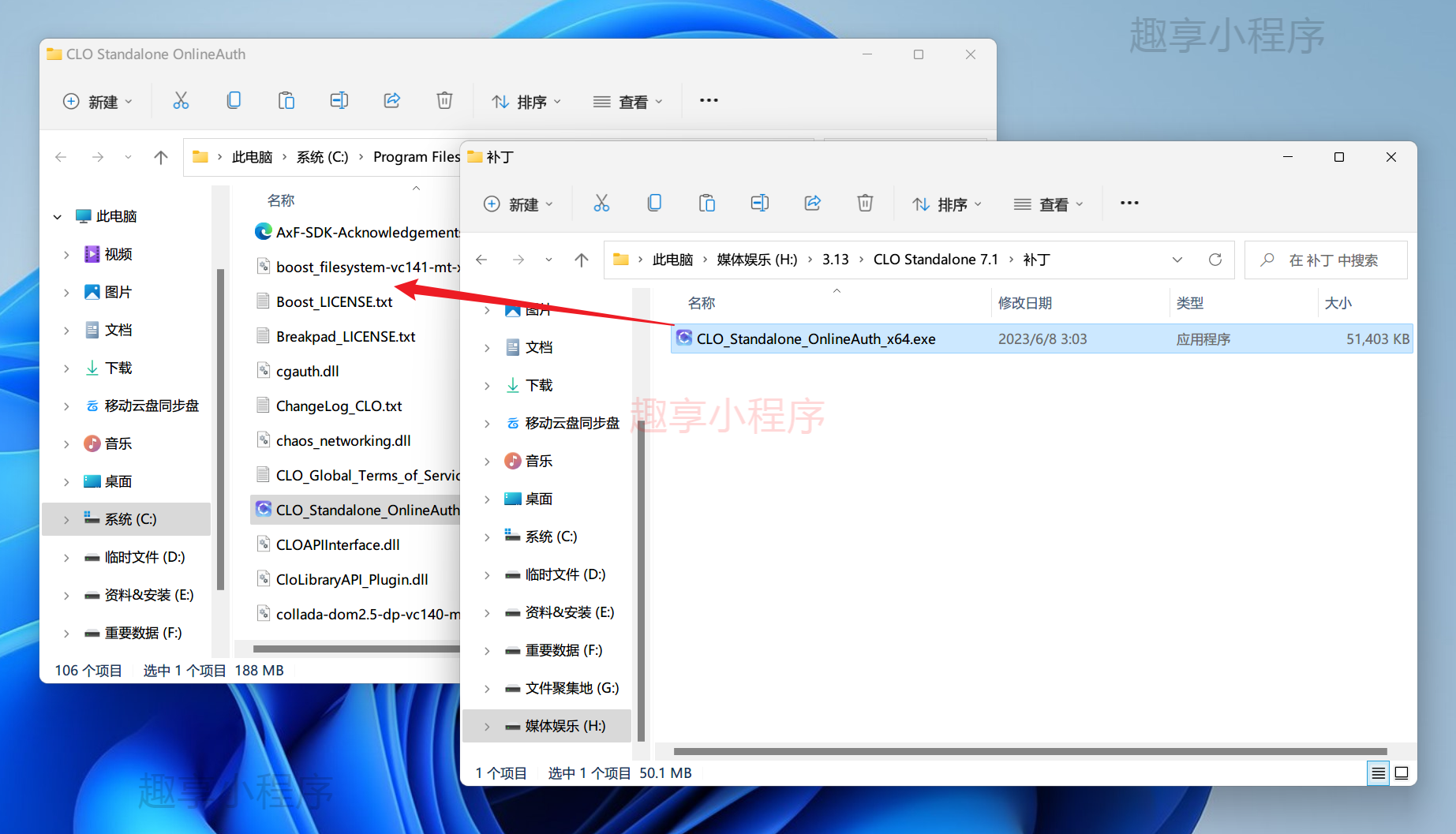Click Paste icon in 补丁 window toolbar
1456x834 pixels.
point(707,204)
